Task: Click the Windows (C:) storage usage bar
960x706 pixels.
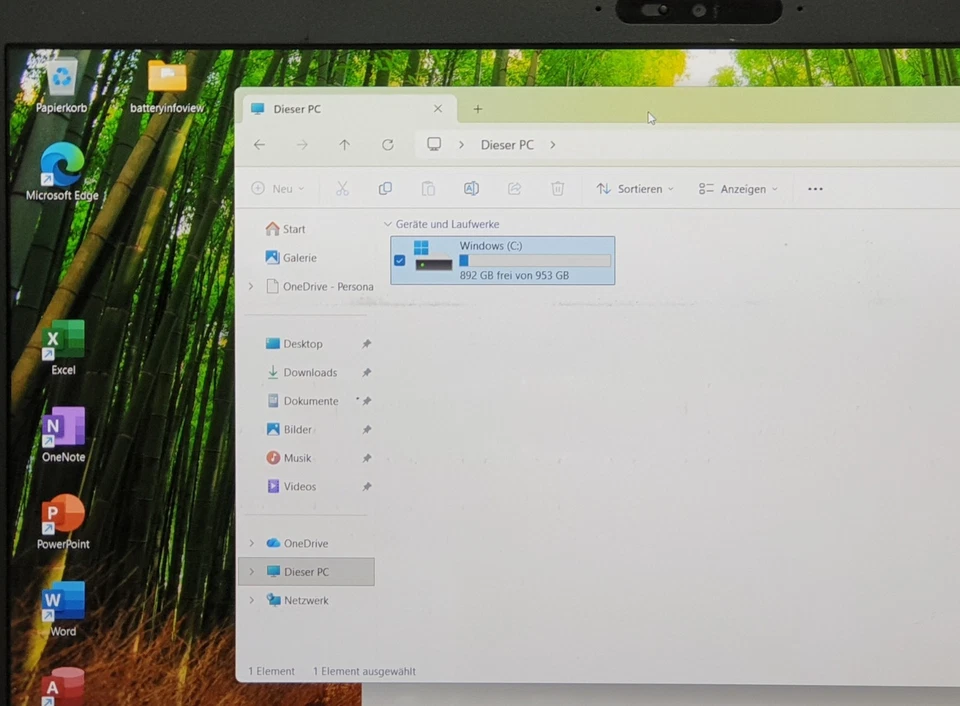Action: (x=535, y=260)
